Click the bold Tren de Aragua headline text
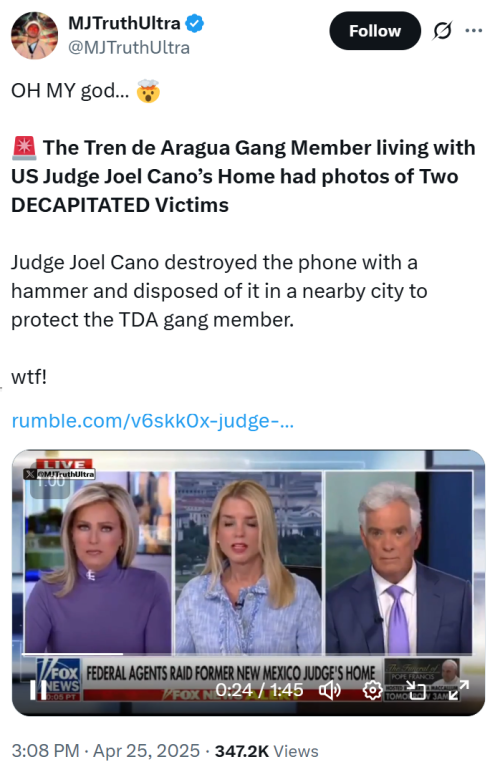 (243, 176)
